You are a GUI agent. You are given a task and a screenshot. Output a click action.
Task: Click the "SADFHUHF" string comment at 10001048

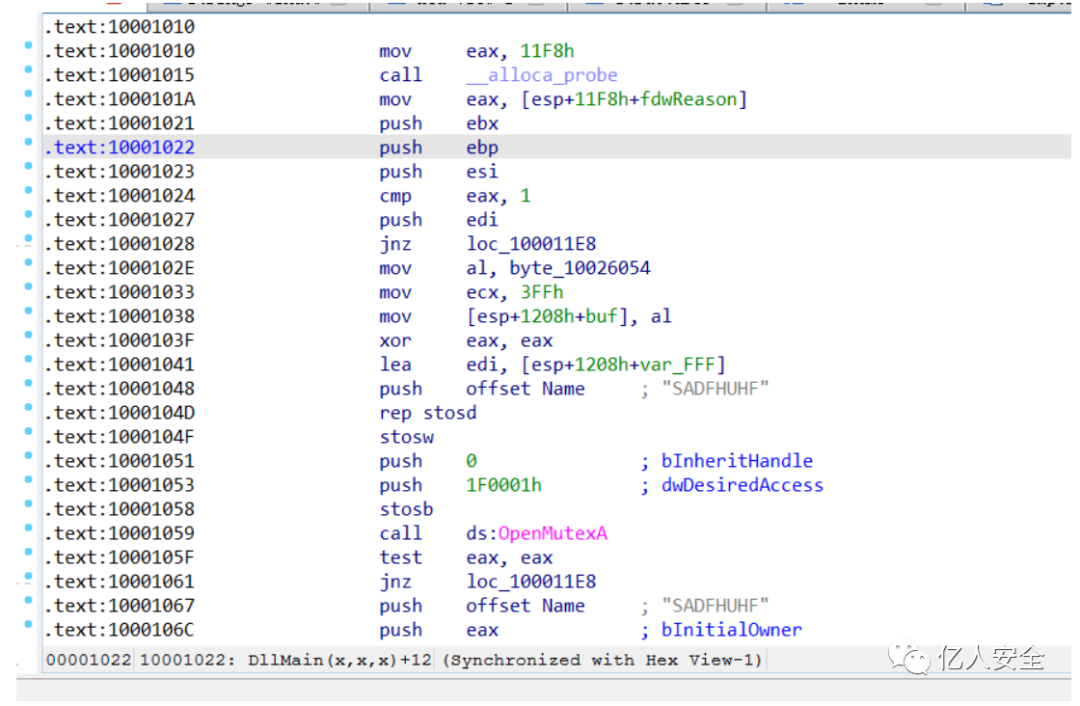(715, 389)
